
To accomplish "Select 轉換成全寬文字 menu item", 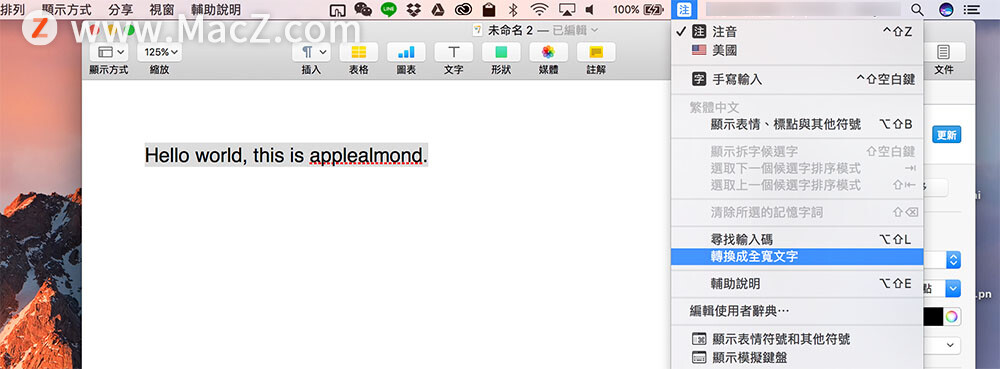I will click(x=797, y=257).
